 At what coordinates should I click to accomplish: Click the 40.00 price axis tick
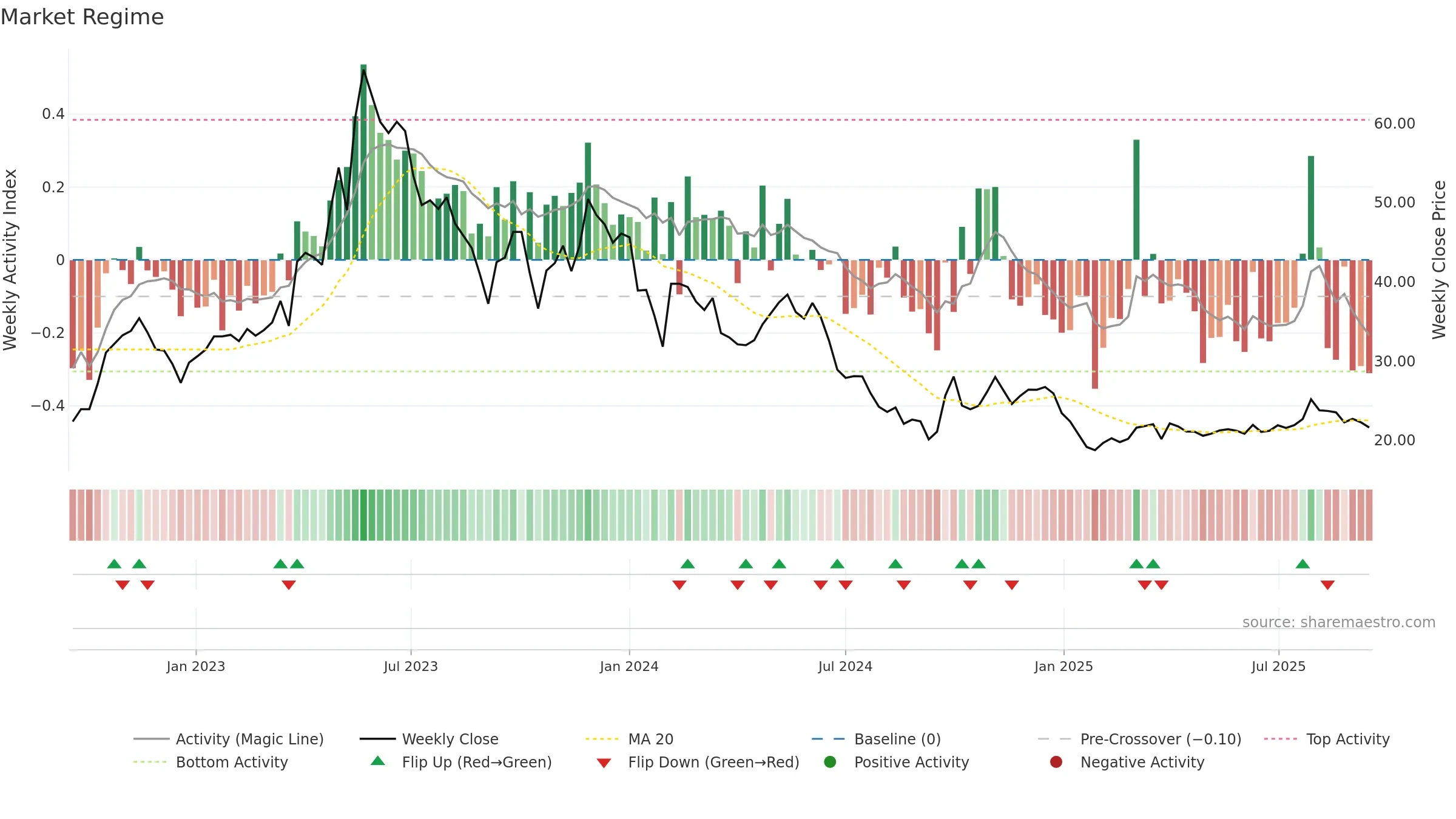pyautogui.click(x=1394, y=281)
